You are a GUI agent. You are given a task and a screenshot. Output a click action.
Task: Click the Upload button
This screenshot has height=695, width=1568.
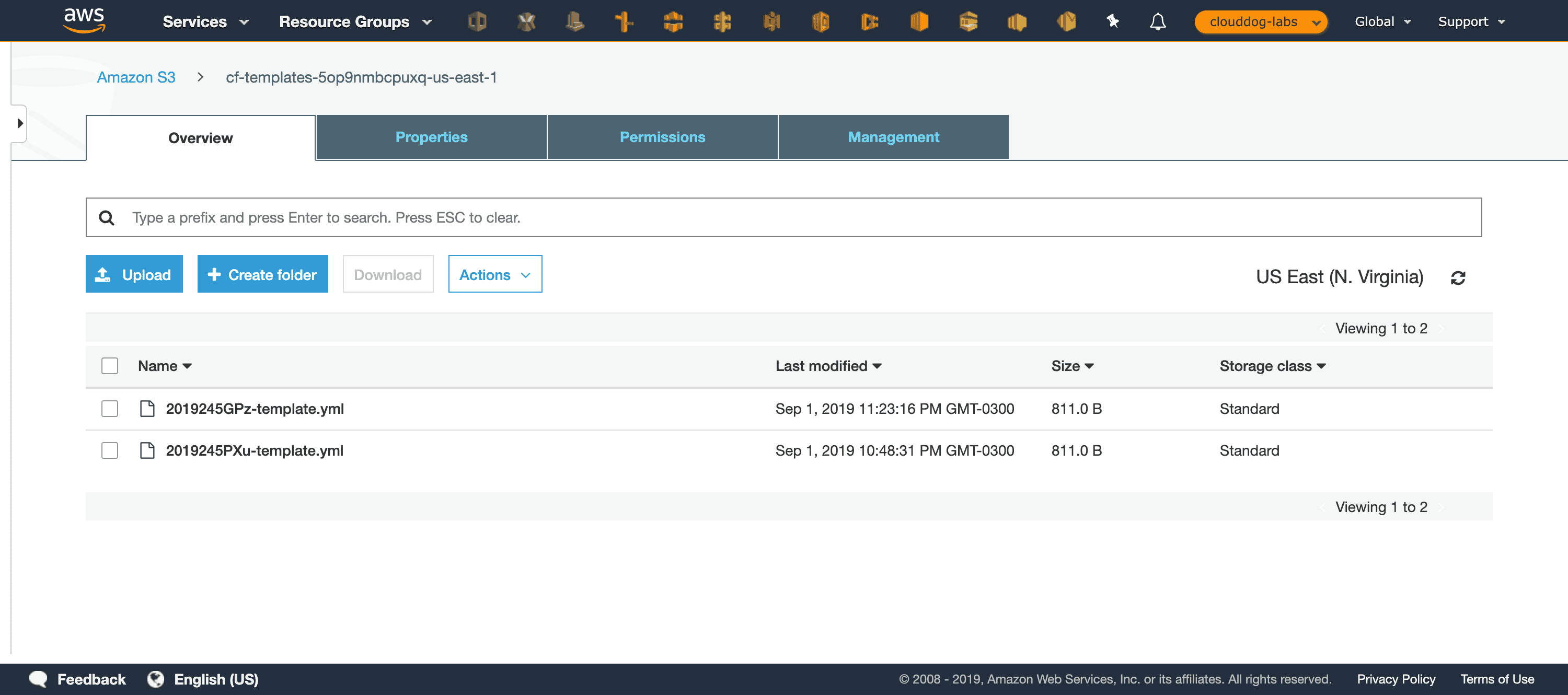pyautogui.click(x=134, y=274)
